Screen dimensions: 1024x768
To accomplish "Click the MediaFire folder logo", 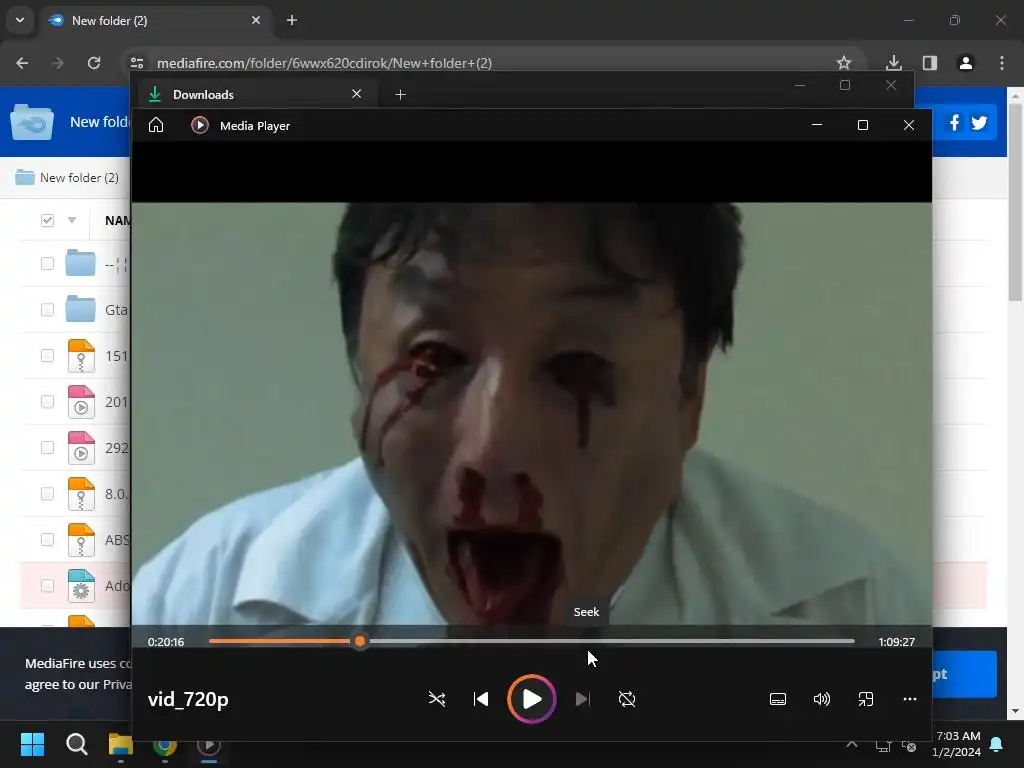I will pos(31,122).
